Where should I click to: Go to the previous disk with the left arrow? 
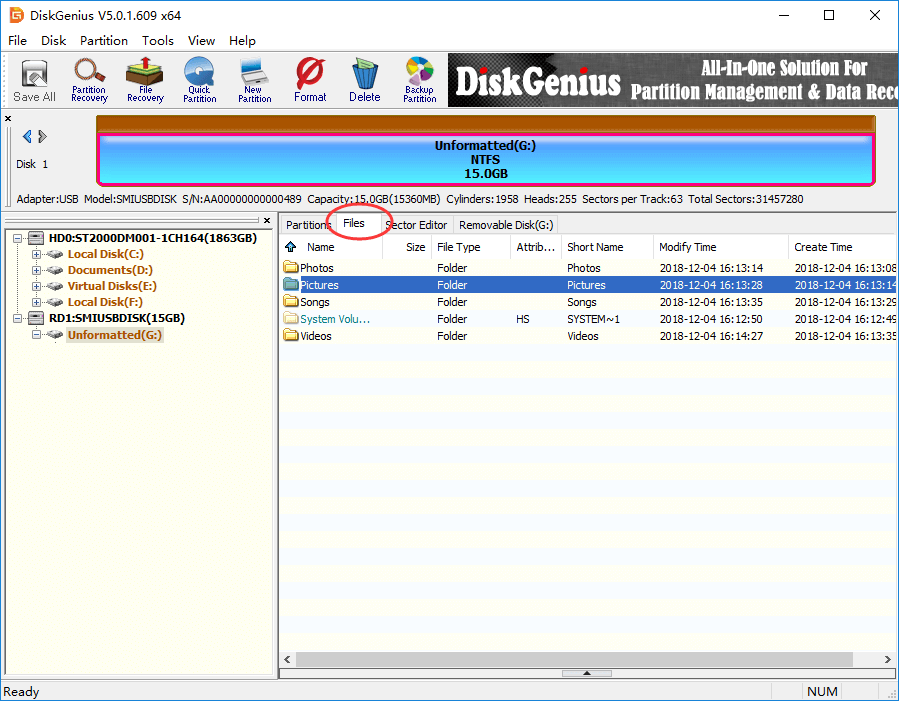(x=27, y=136)
